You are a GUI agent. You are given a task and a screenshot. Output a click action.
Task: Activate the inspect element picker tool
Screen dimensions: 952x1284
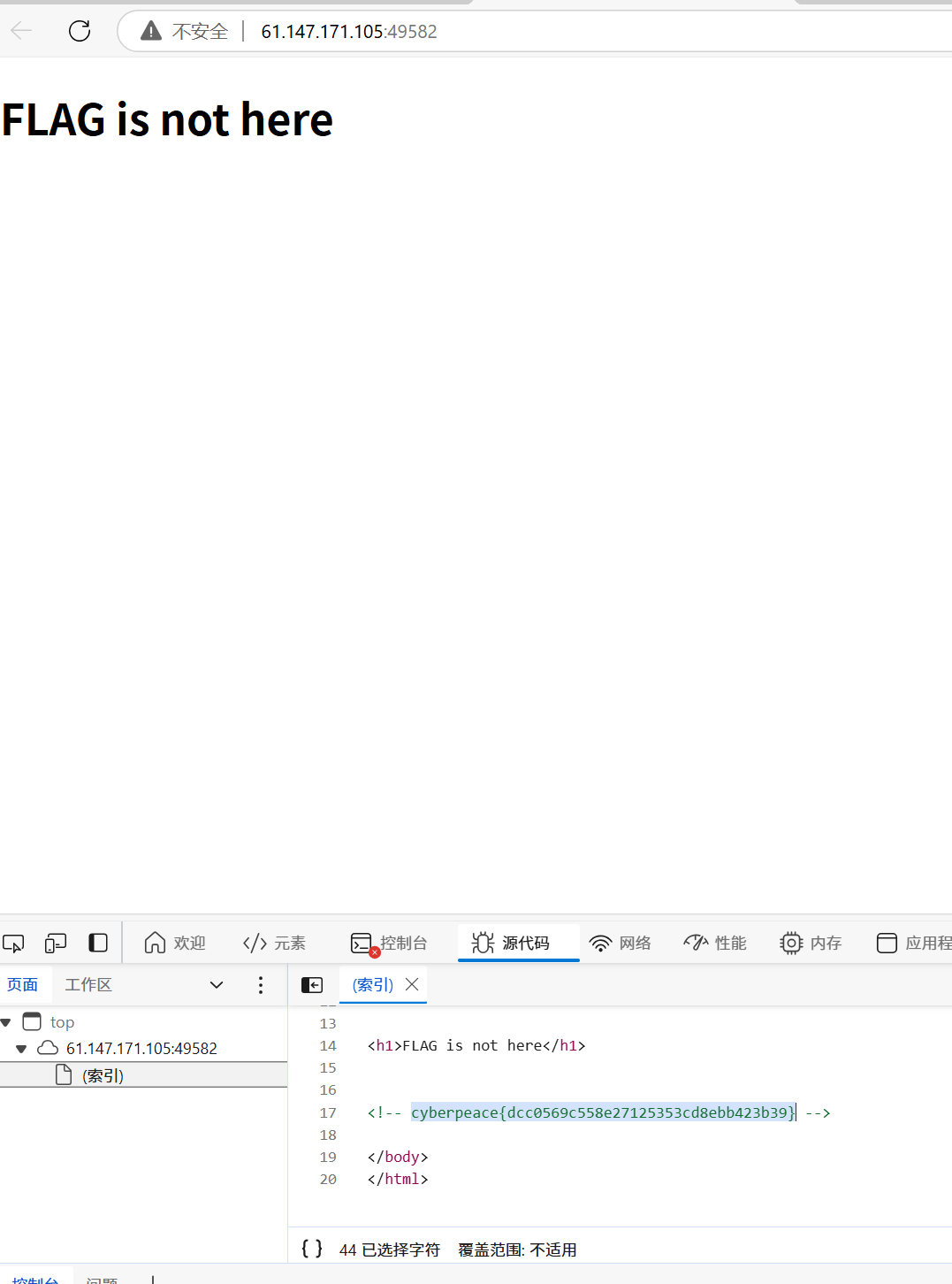(13, 944)
